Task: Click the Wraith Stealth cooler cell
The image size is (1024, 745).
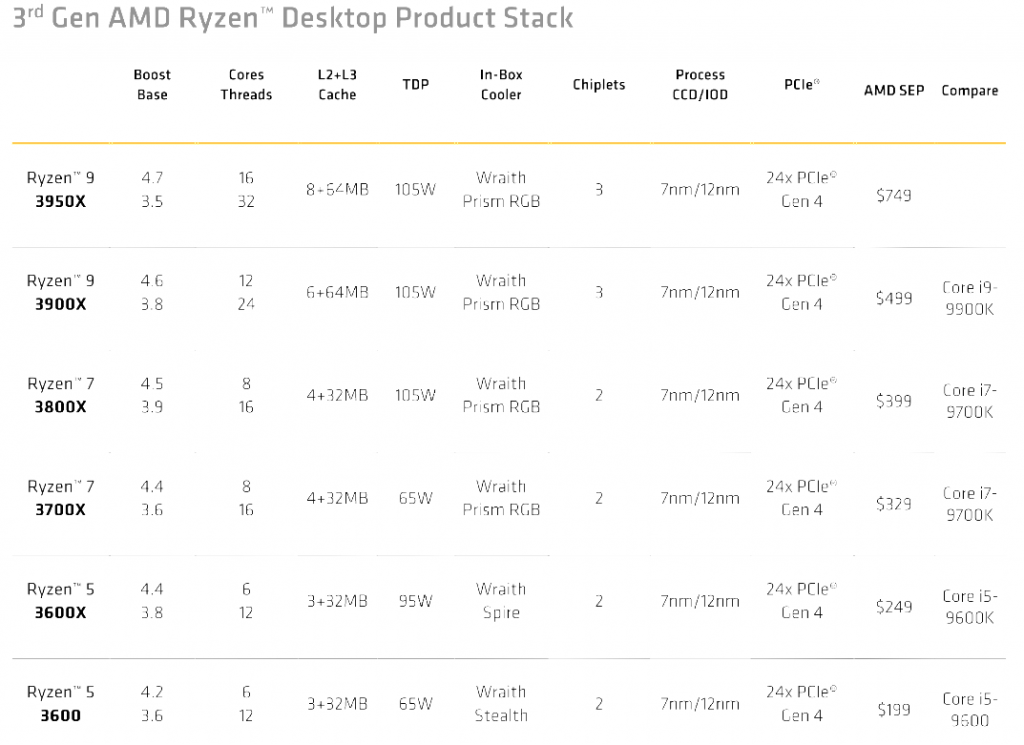Action: pos(501,704)
